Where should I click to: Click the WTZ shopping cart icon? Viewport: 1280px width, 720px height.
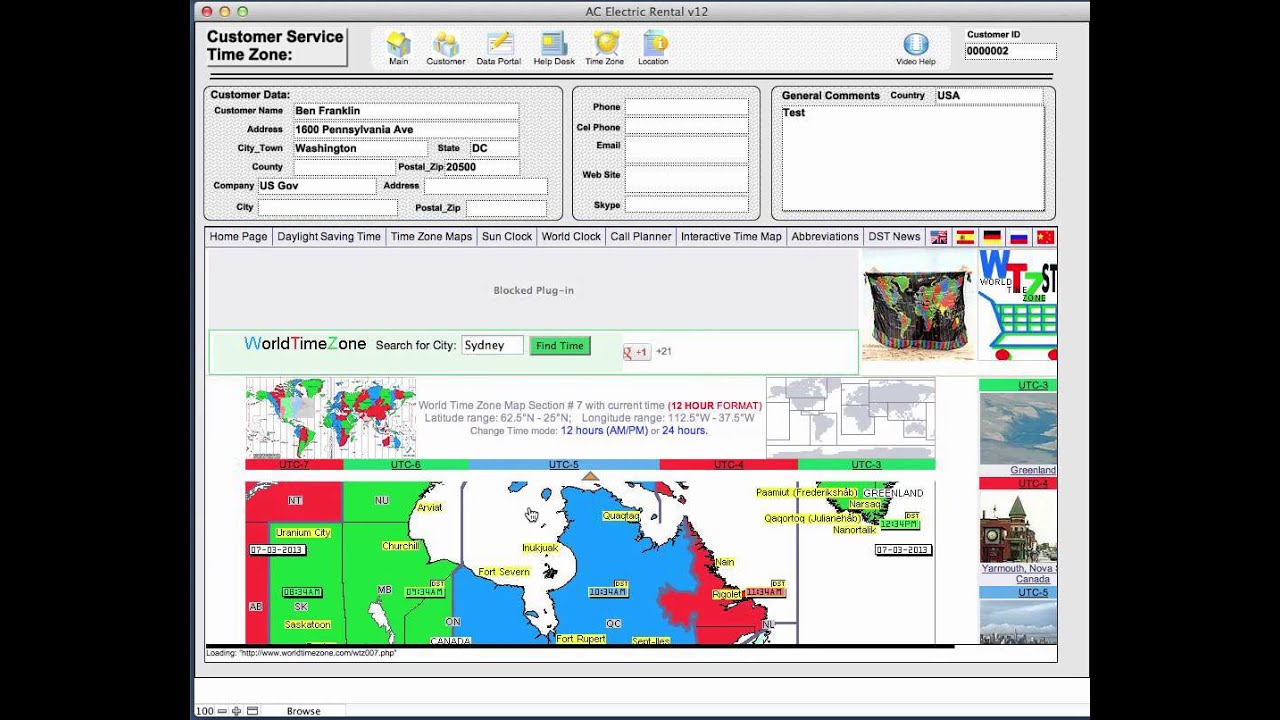pyautogui.click(x=1018, y=305)
